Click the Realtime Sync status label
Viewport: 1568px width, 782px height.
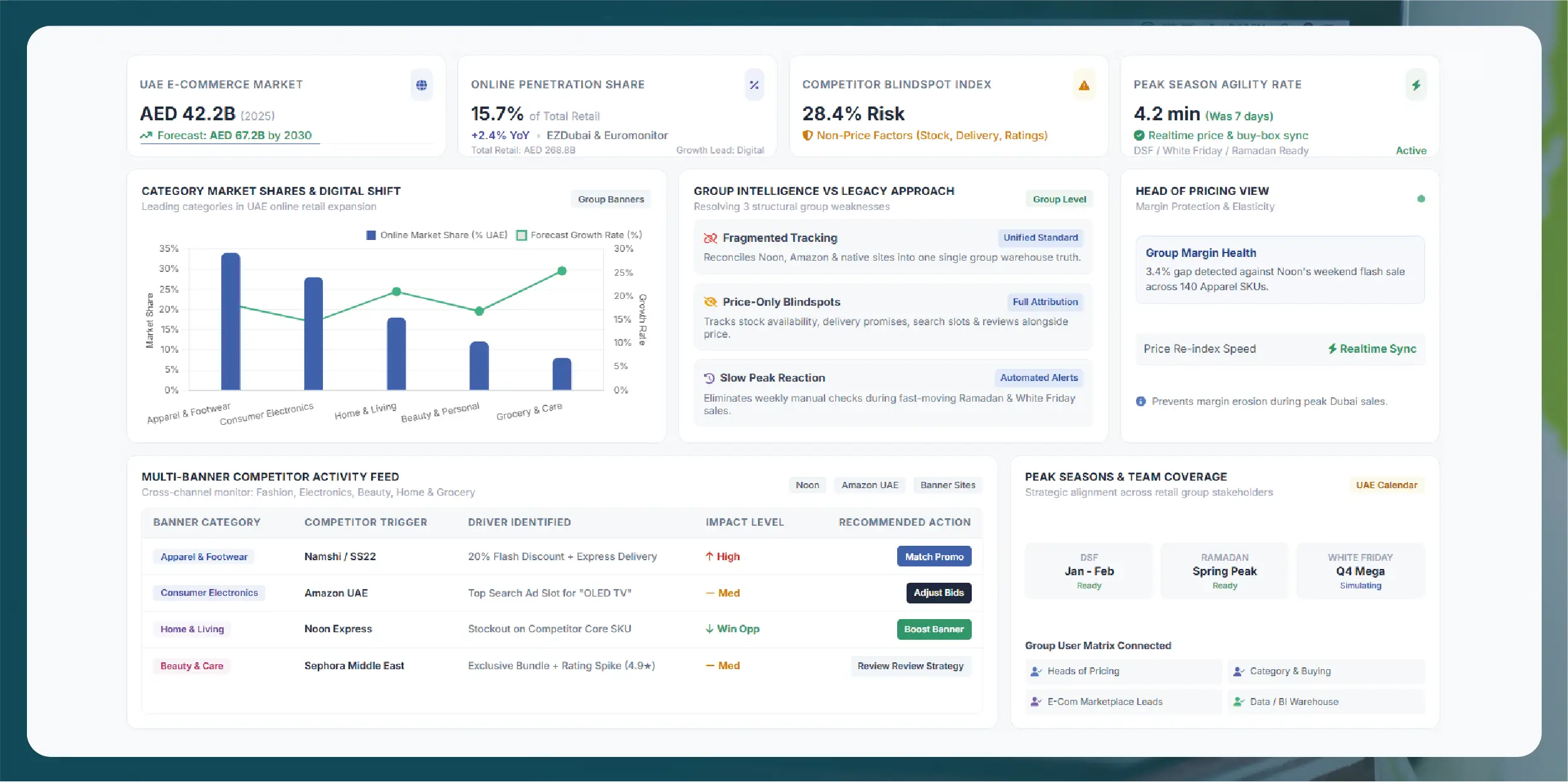click(x=1371, y=349)
